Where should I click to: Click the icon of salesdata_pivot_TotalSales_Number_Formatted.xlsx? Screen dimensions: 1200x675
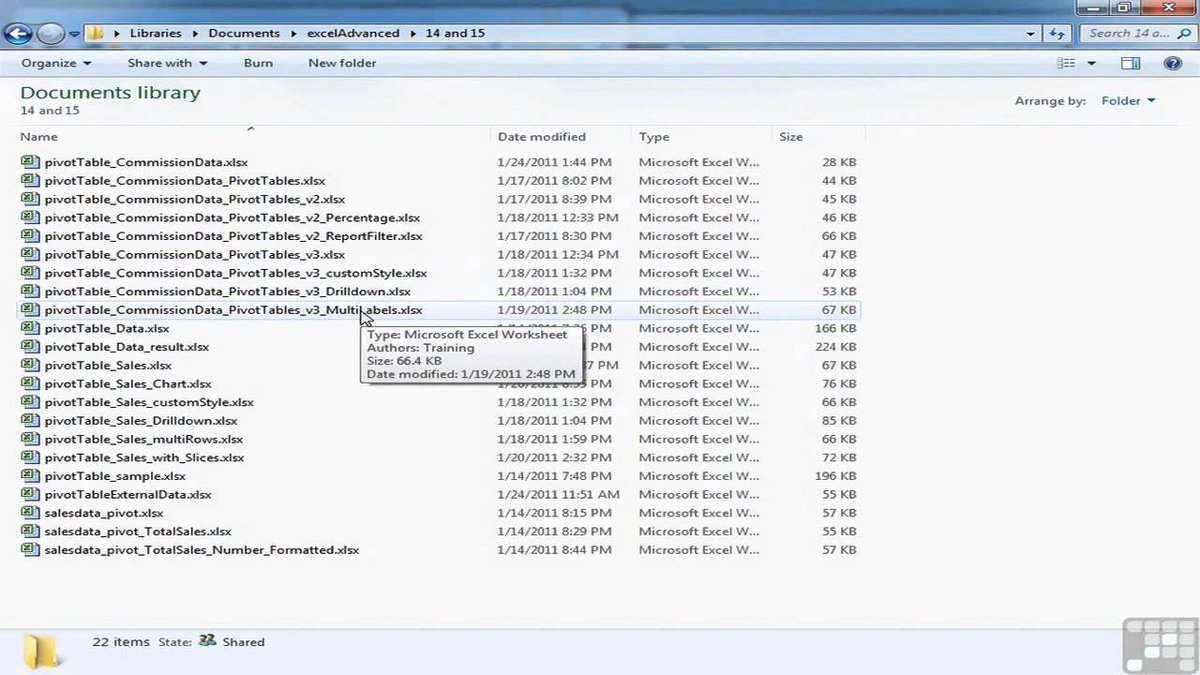point(29,550)
